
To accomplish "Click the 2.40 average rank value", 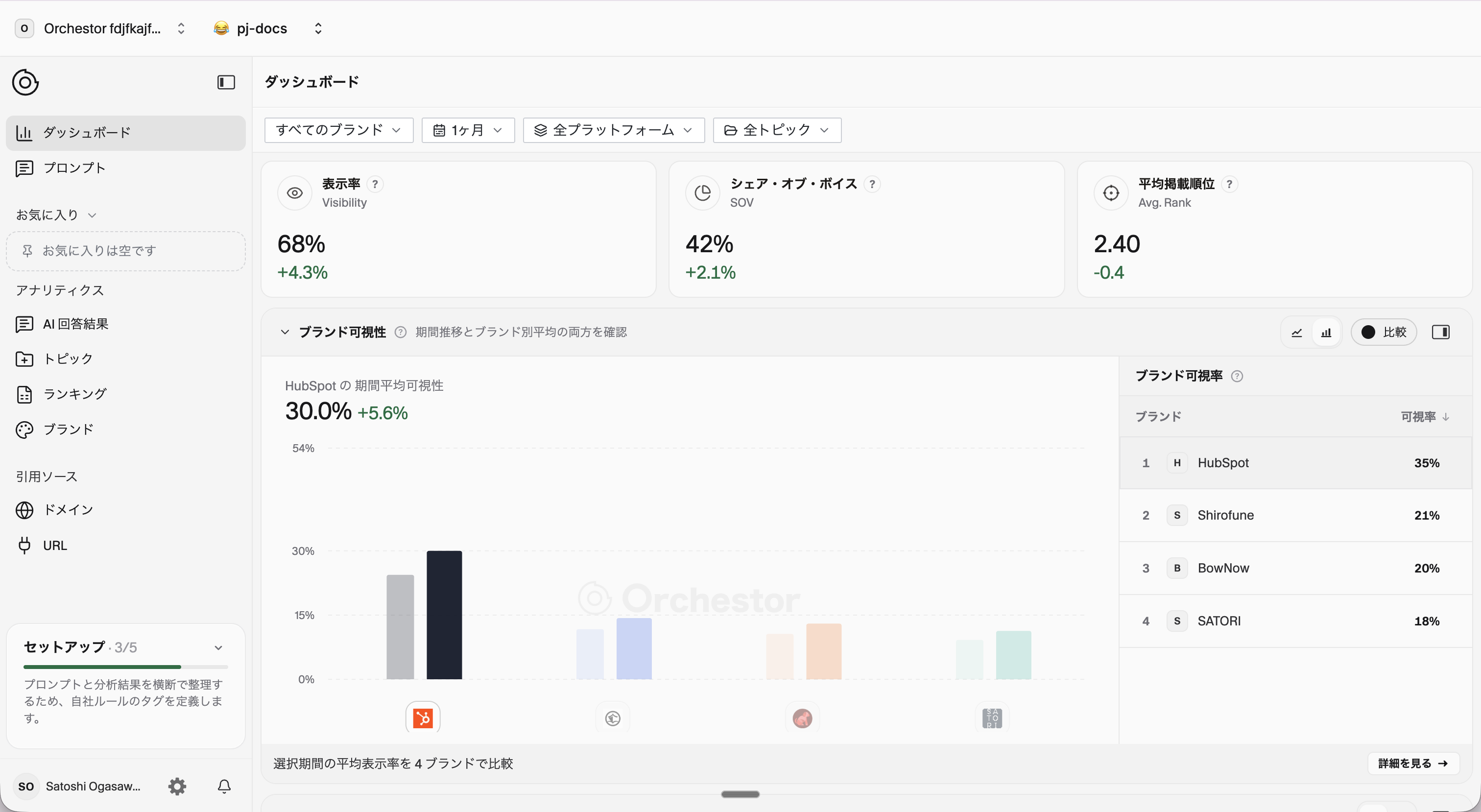I will click(1117, 244).
